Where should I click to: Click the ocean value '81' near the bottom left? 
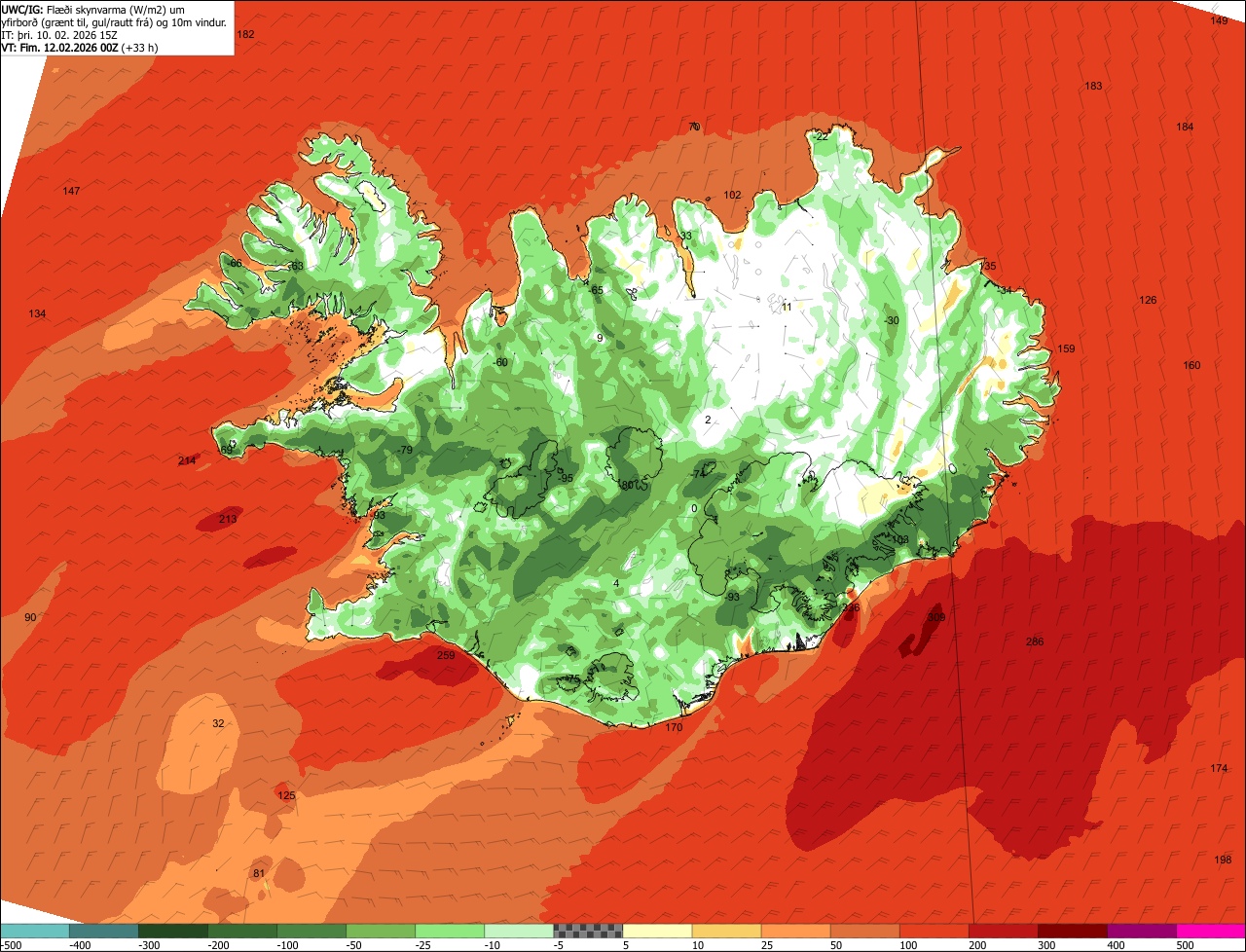(x=258, y=873)
